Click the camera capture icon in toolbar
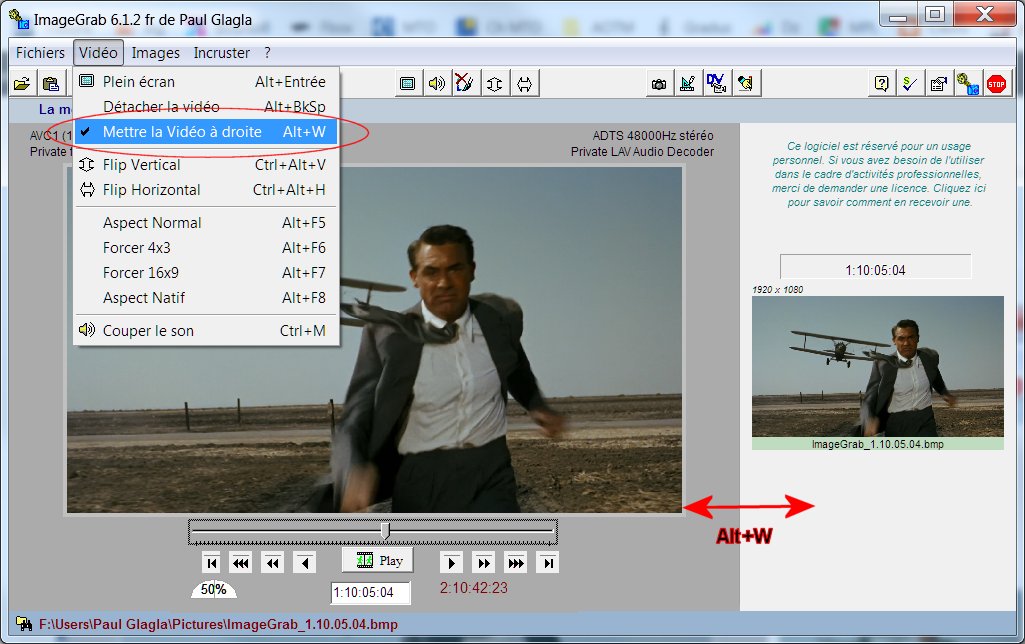Viewport: 1025px width, 644px height. tap(658, 85)
